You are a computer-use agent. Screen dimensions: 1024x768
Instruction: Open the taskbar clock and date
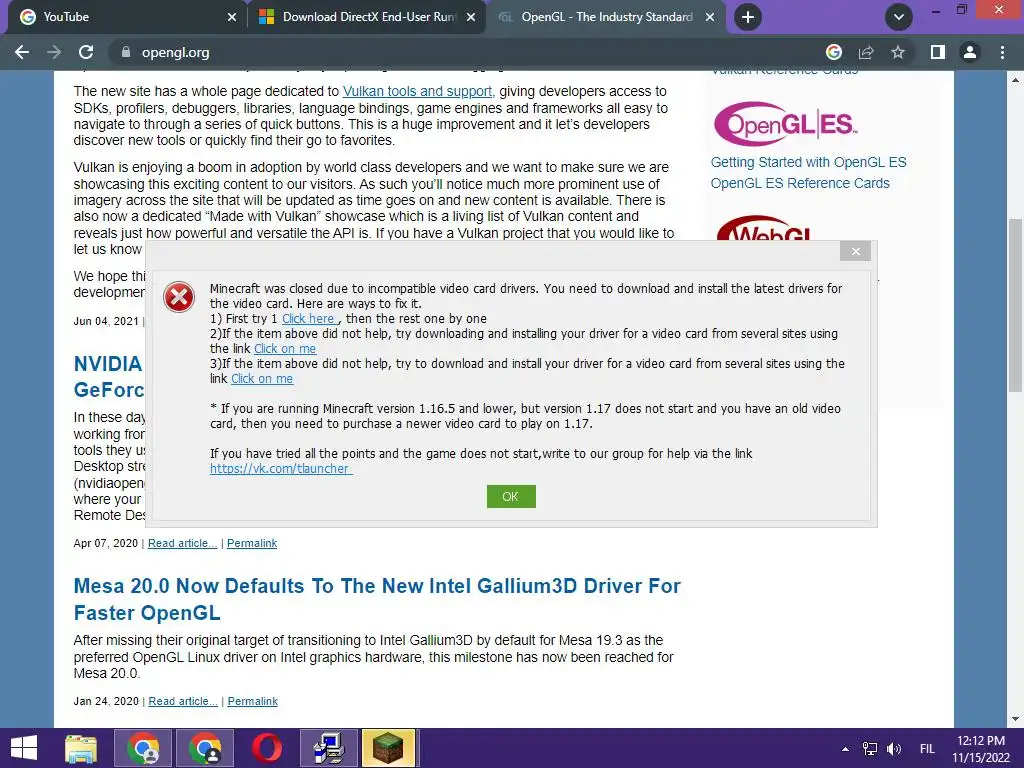pyautogui.click(x=981, y=748)
